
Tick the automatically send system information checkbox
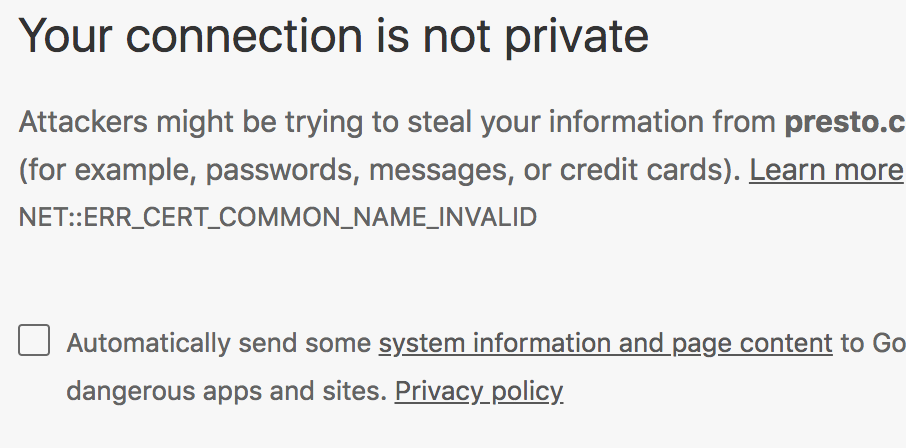pyautogui.click(x=34, y=341)
